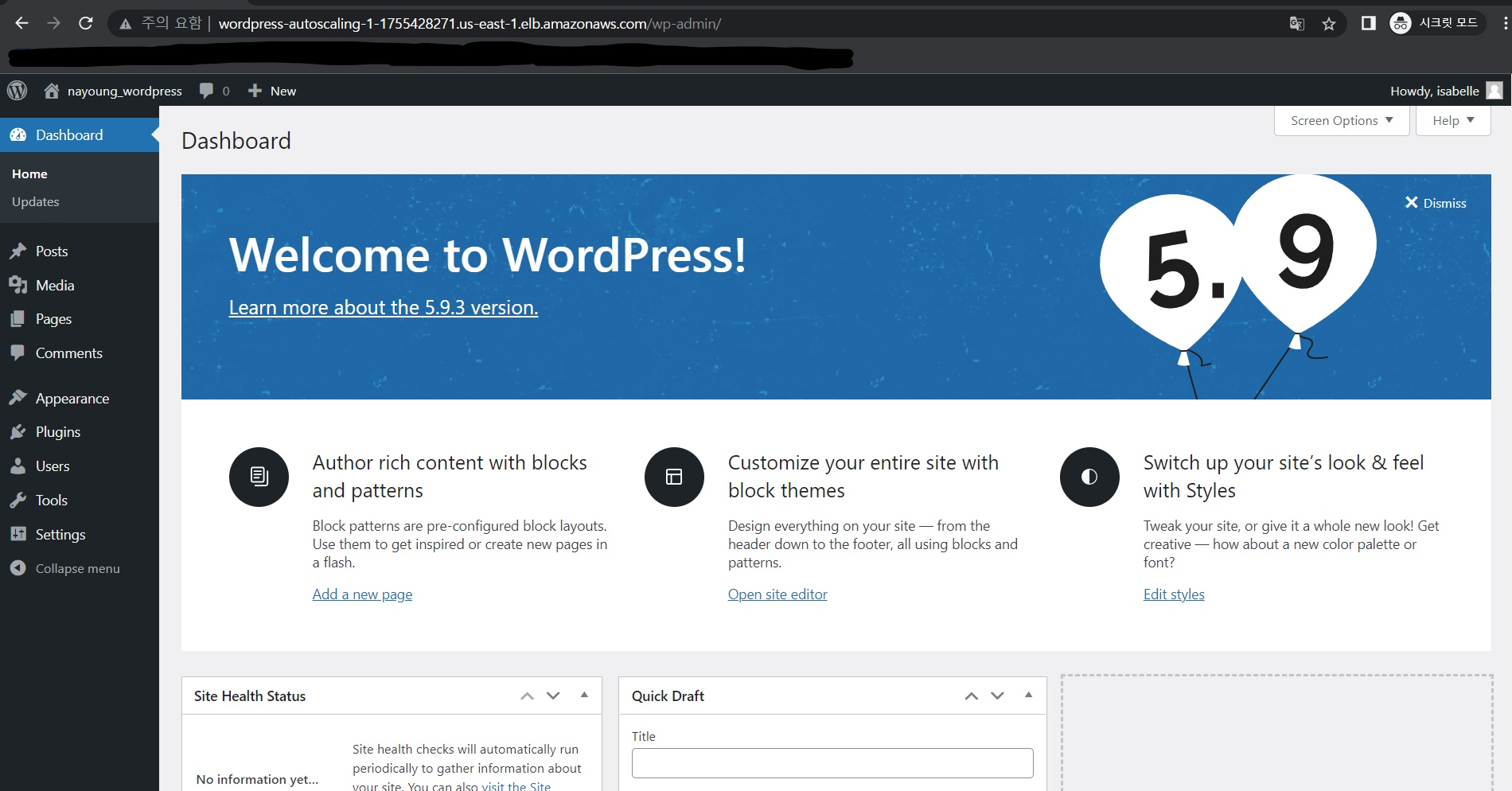Dismiss the welcome panel
The height and width of the screenshot is (791, 1512).
[x=1436, y=203]
